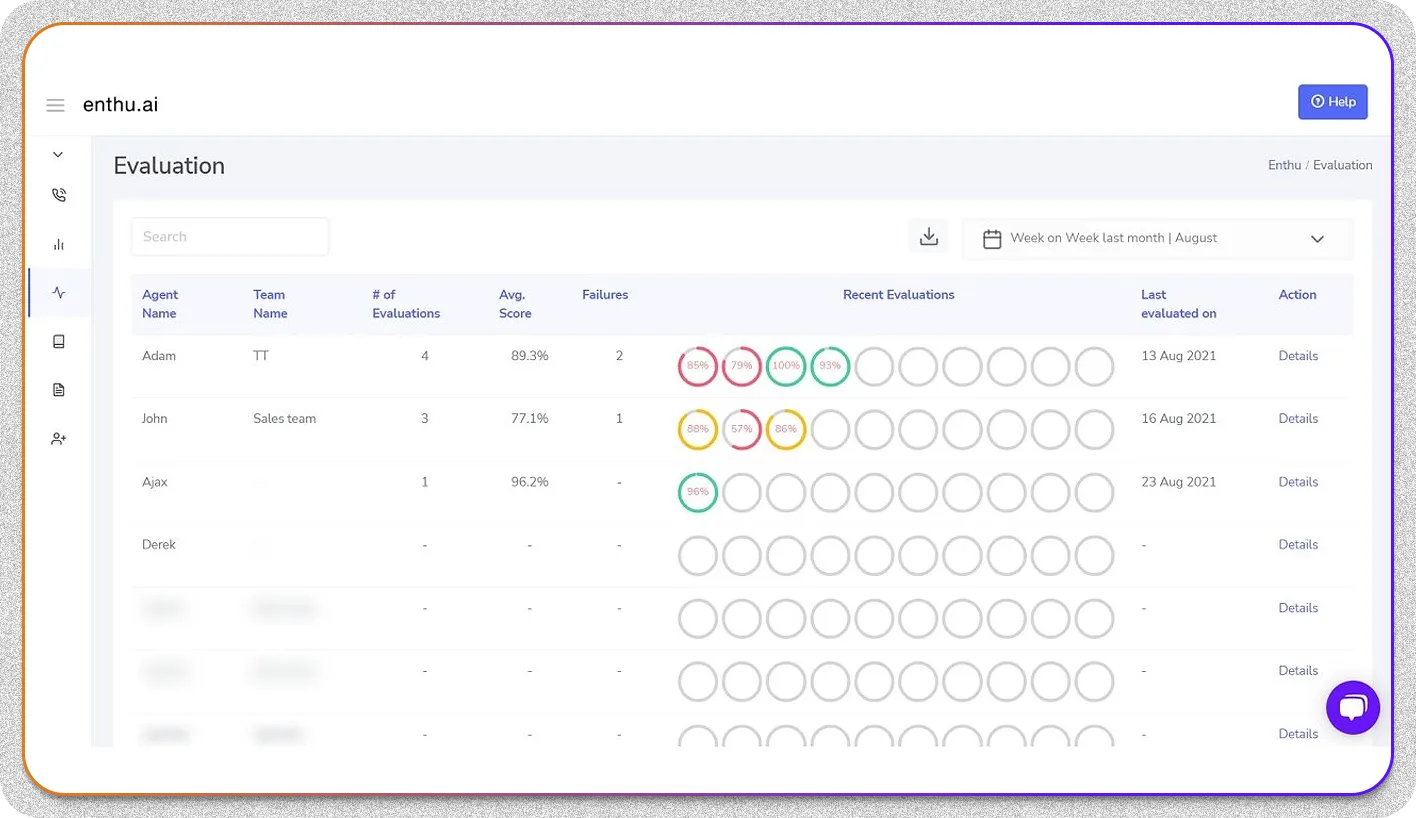This screenshot has width=1416, height=818.
Task: Open the Week on Week date range dropdown
Action: [1158, 239]
